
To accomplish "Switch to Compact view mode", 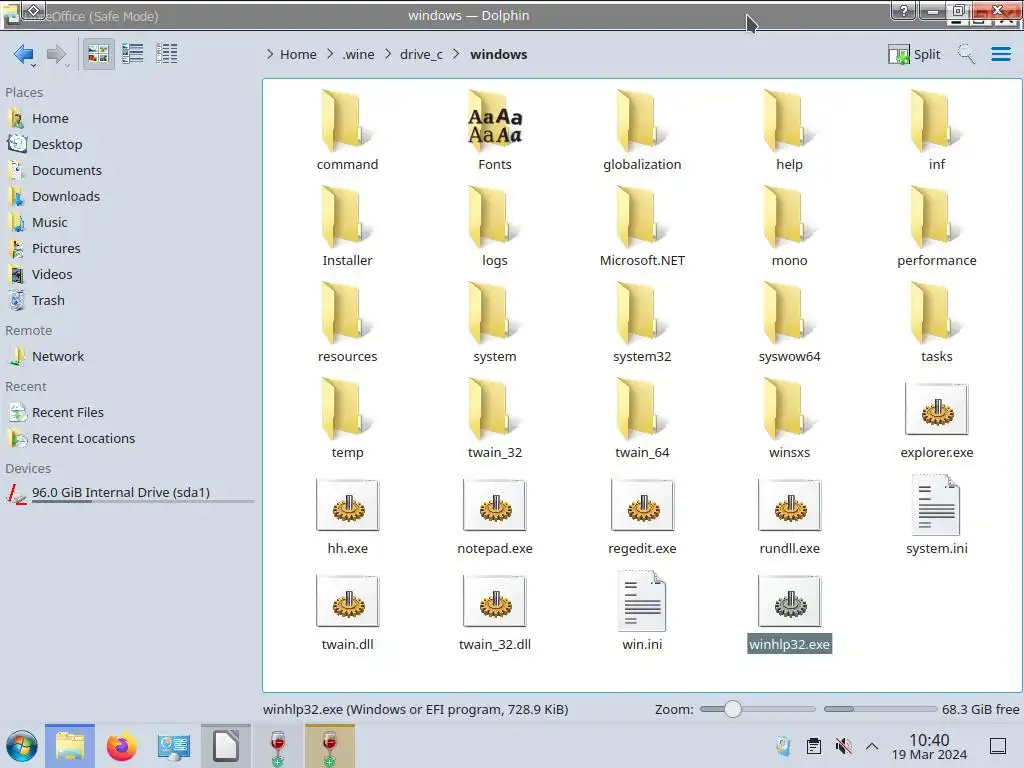I will click(133, 54).
